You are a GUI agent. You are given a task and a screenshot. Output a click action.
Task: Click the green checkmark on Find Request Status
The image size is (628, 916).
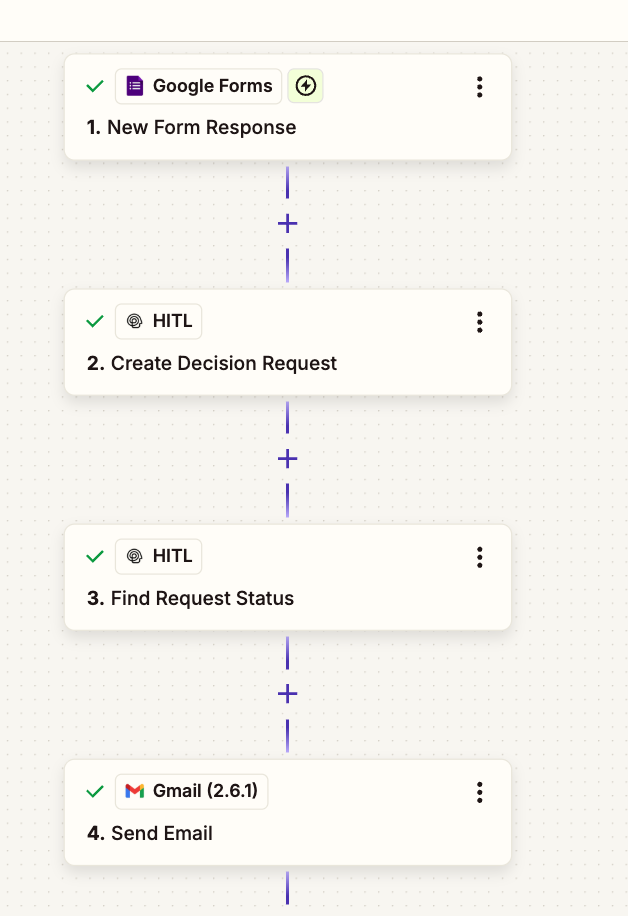click(x=94, y=556)
